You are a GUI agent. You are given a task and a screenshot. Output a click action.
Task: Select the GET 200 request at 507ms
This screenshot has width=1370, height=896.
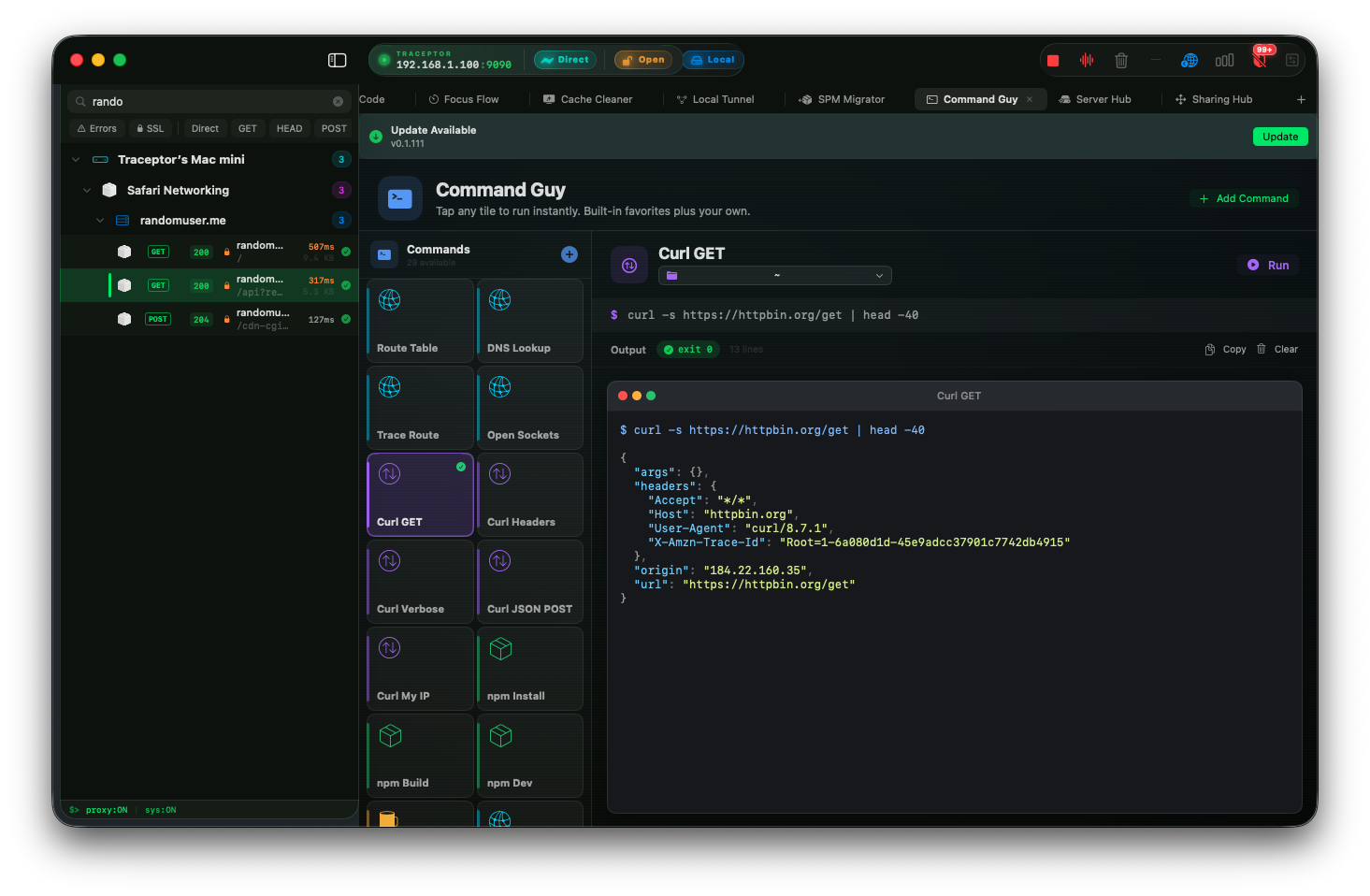click(x=209, y=252)
